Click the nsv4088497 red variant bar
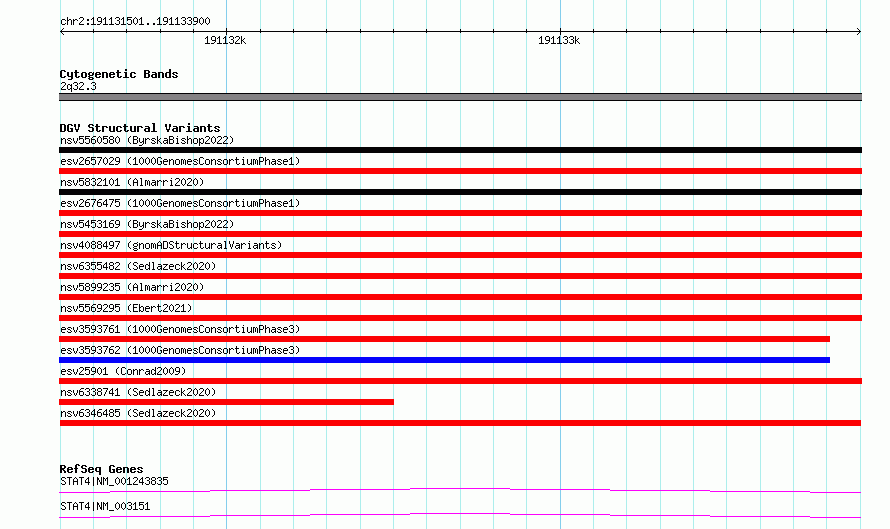This screenshot has width=890, height=529. [x=460, y=255]
